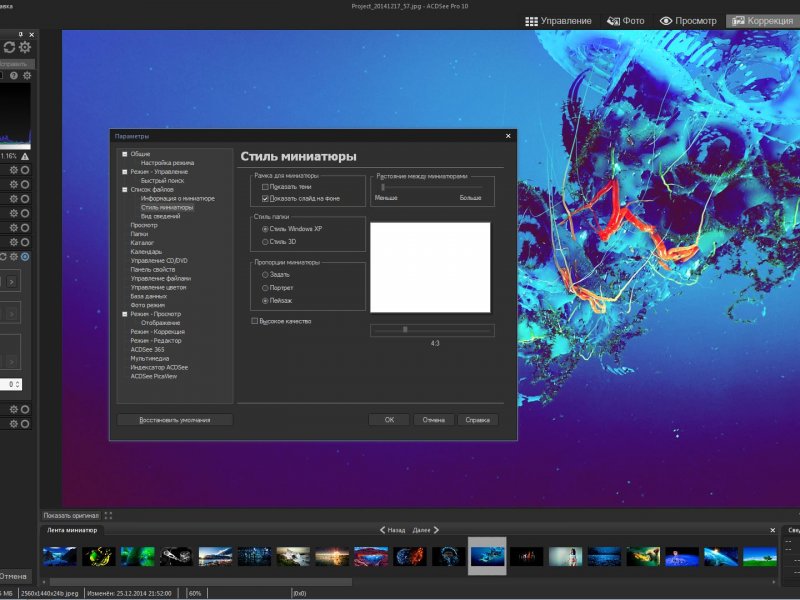Click Показать оригинал button

click(x=71, y=515)
